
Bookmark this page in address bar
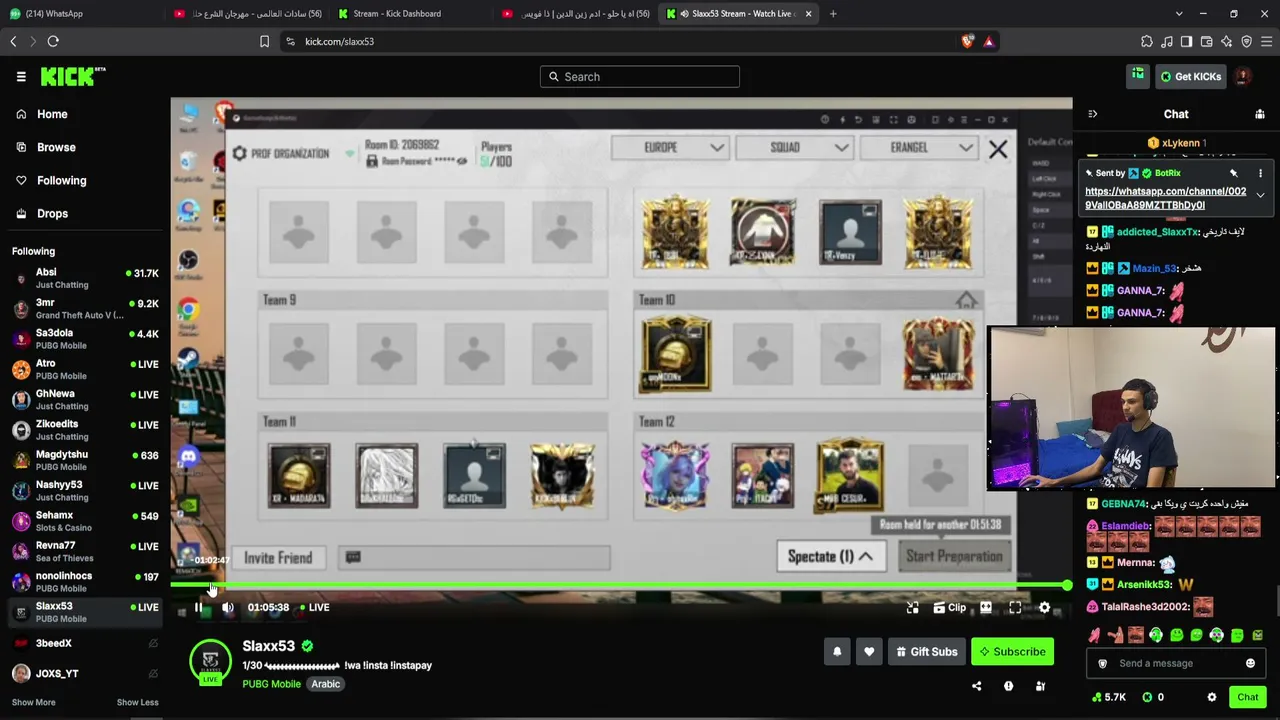point(264,41)
